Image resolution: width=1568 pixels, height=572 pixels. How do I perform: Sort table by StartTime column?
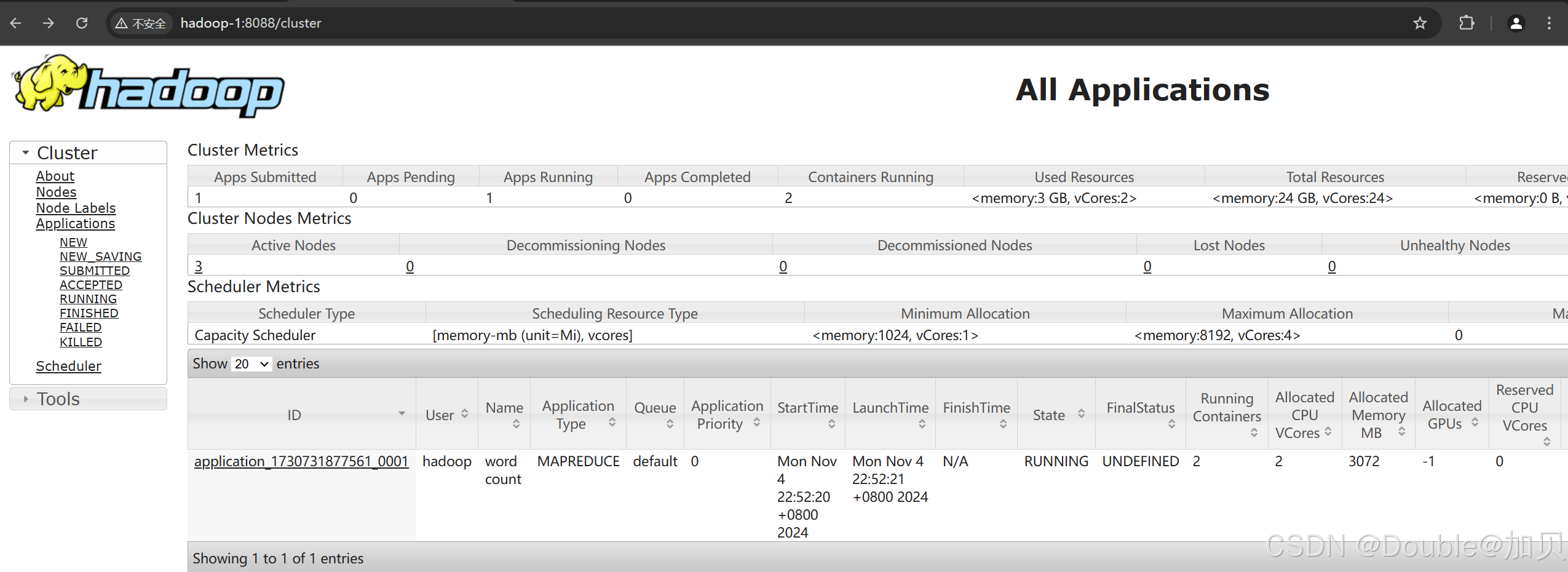point(831,424)
